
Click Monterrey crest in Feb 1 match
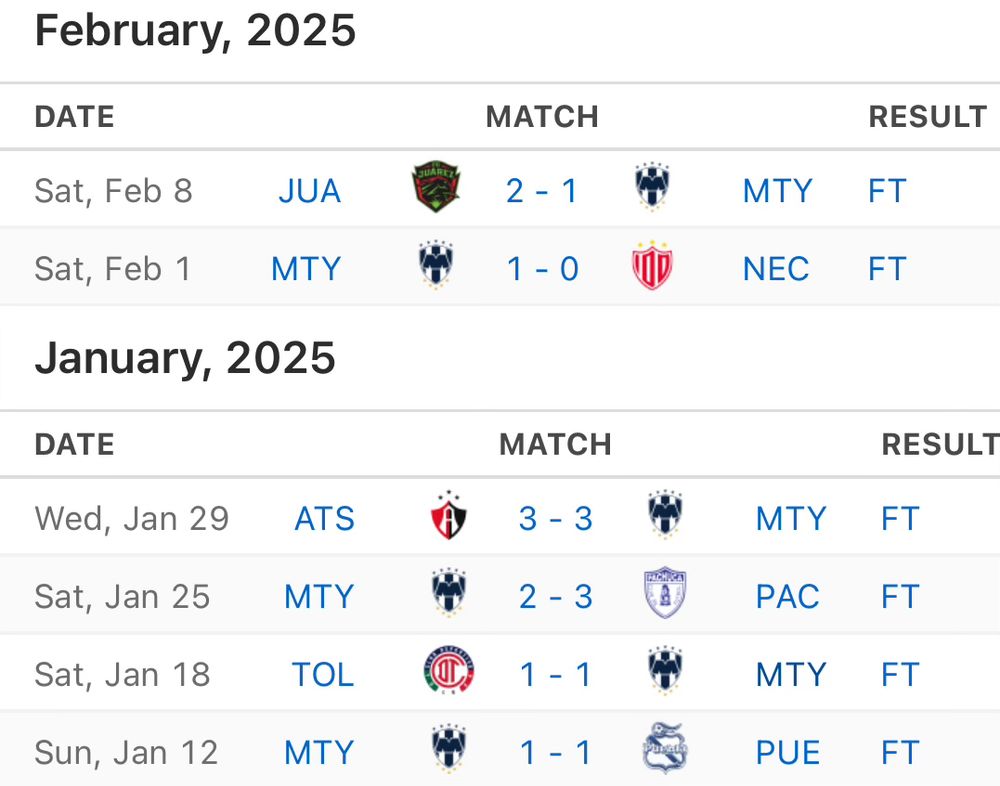point(436,268)
